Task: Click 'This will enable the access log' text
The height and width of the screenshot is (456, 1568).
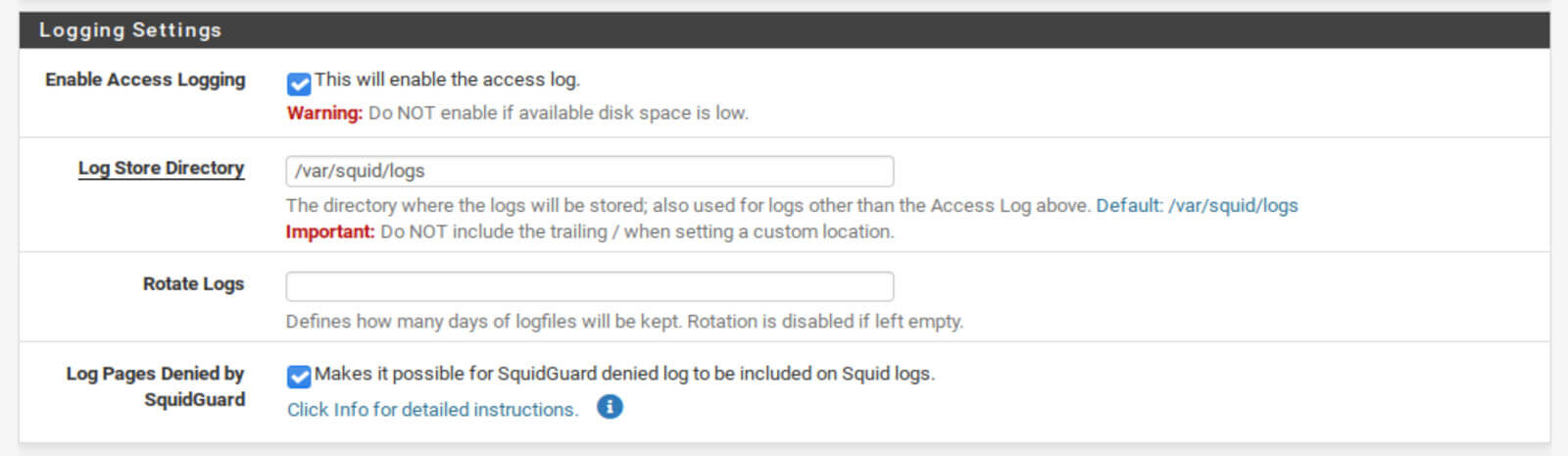Action: (x=447, y=79)
